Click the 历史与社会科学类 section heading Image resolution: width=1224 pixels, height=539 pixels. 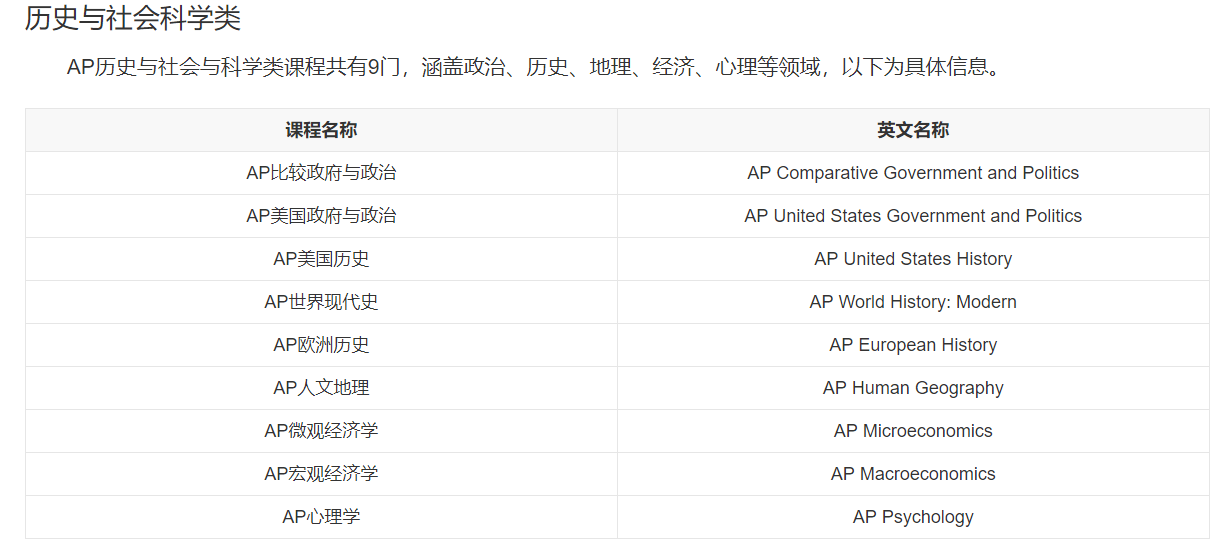coord(133,18)
